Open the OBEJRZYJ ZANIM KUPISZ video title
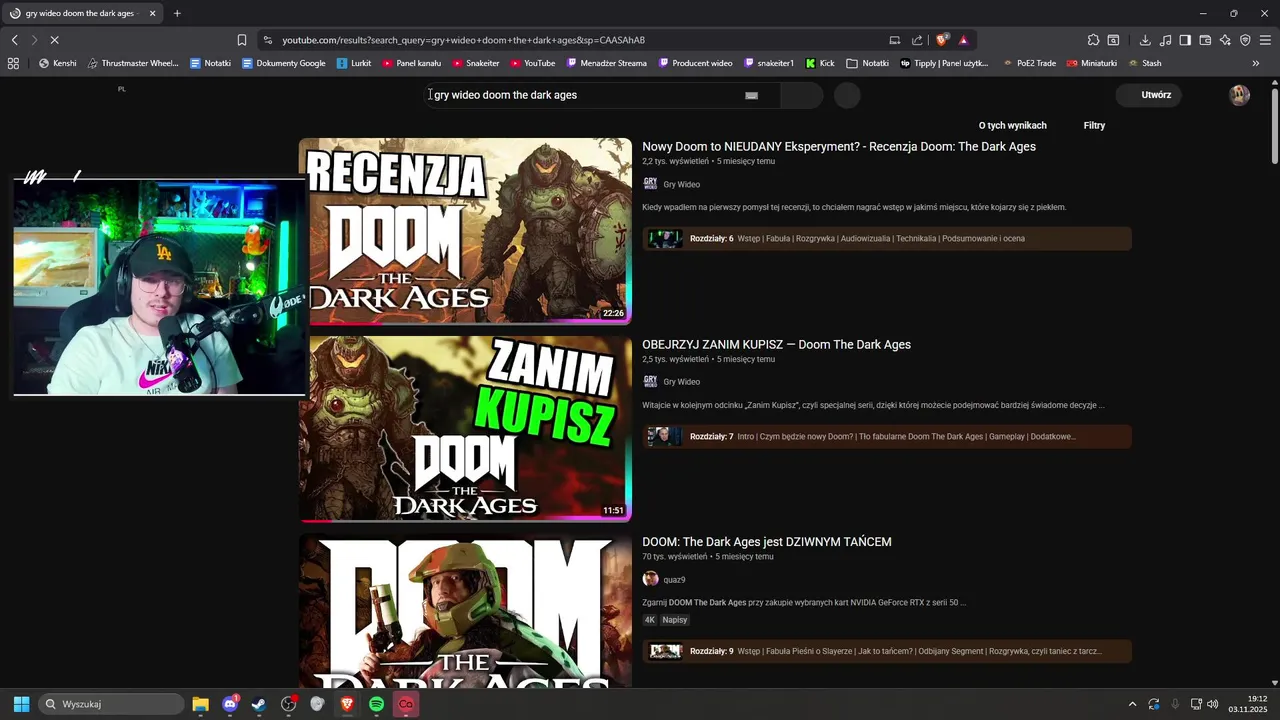 [776, 345]
